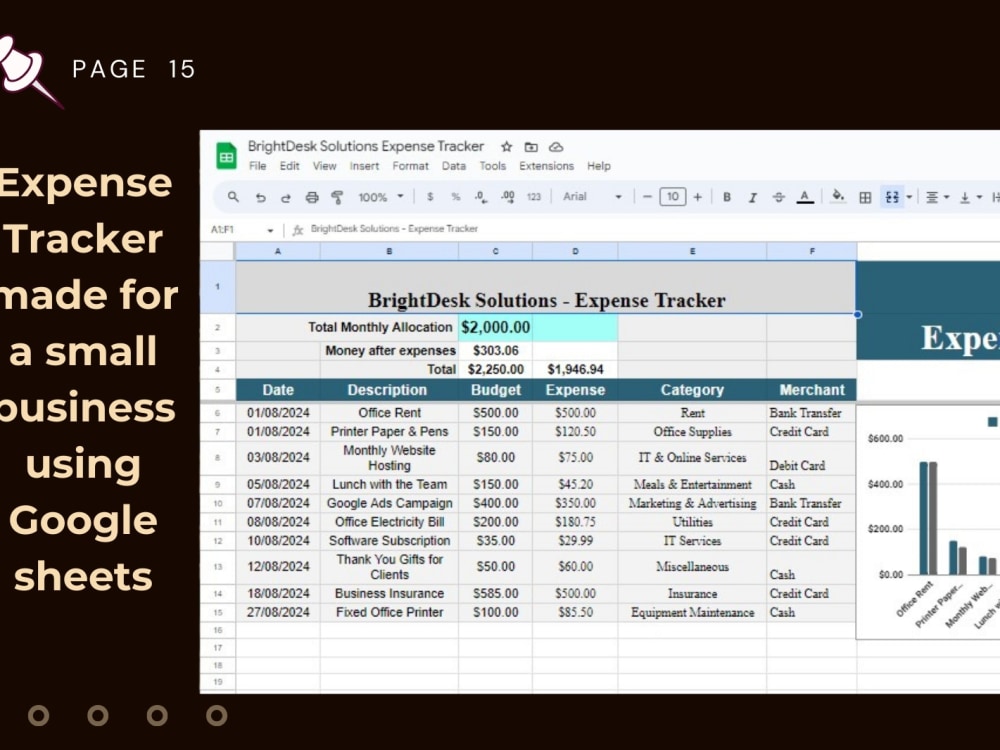Expand merge type dropdown arrow
The height and width of the screenshot is (750, 1000).
point(909,197)
